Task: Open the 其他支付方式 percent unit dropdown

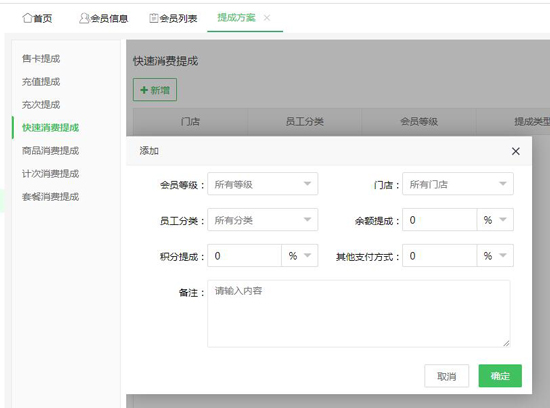Action: coord(495,255)
